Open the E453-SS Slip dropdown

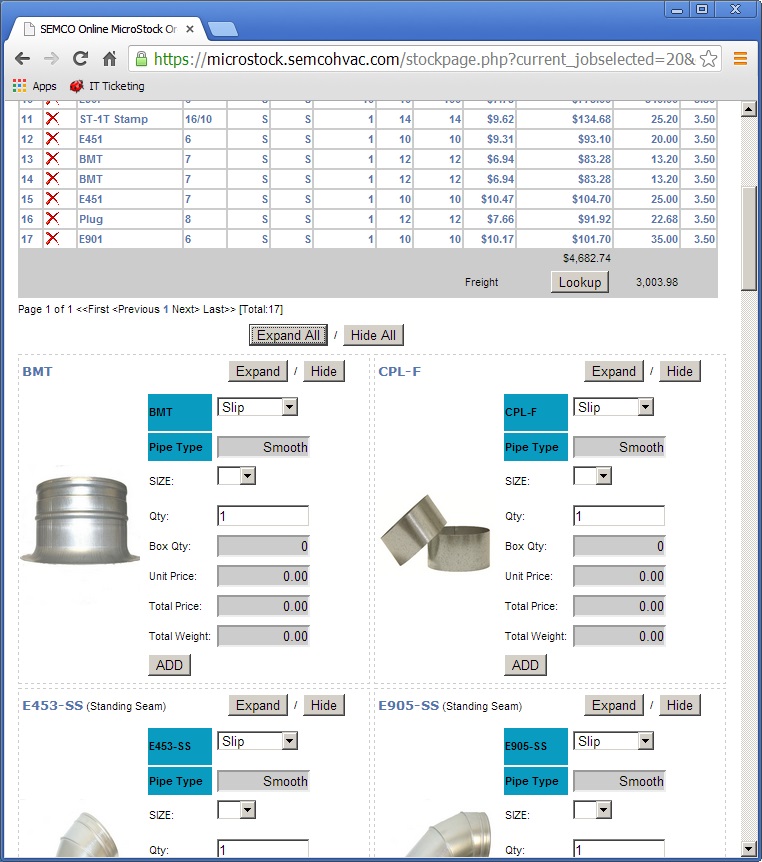click(257, 741)
